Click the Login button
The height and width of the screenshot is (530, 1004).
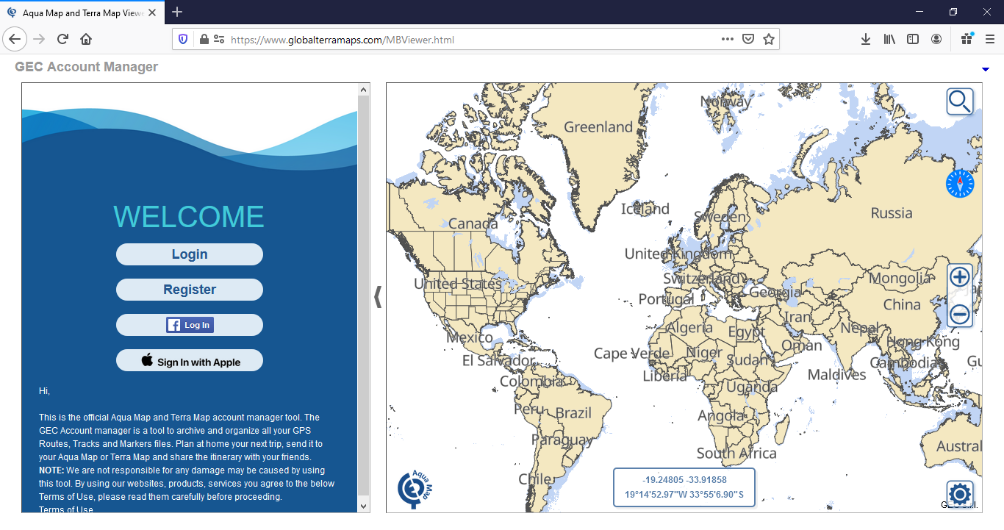click(190, 254)
